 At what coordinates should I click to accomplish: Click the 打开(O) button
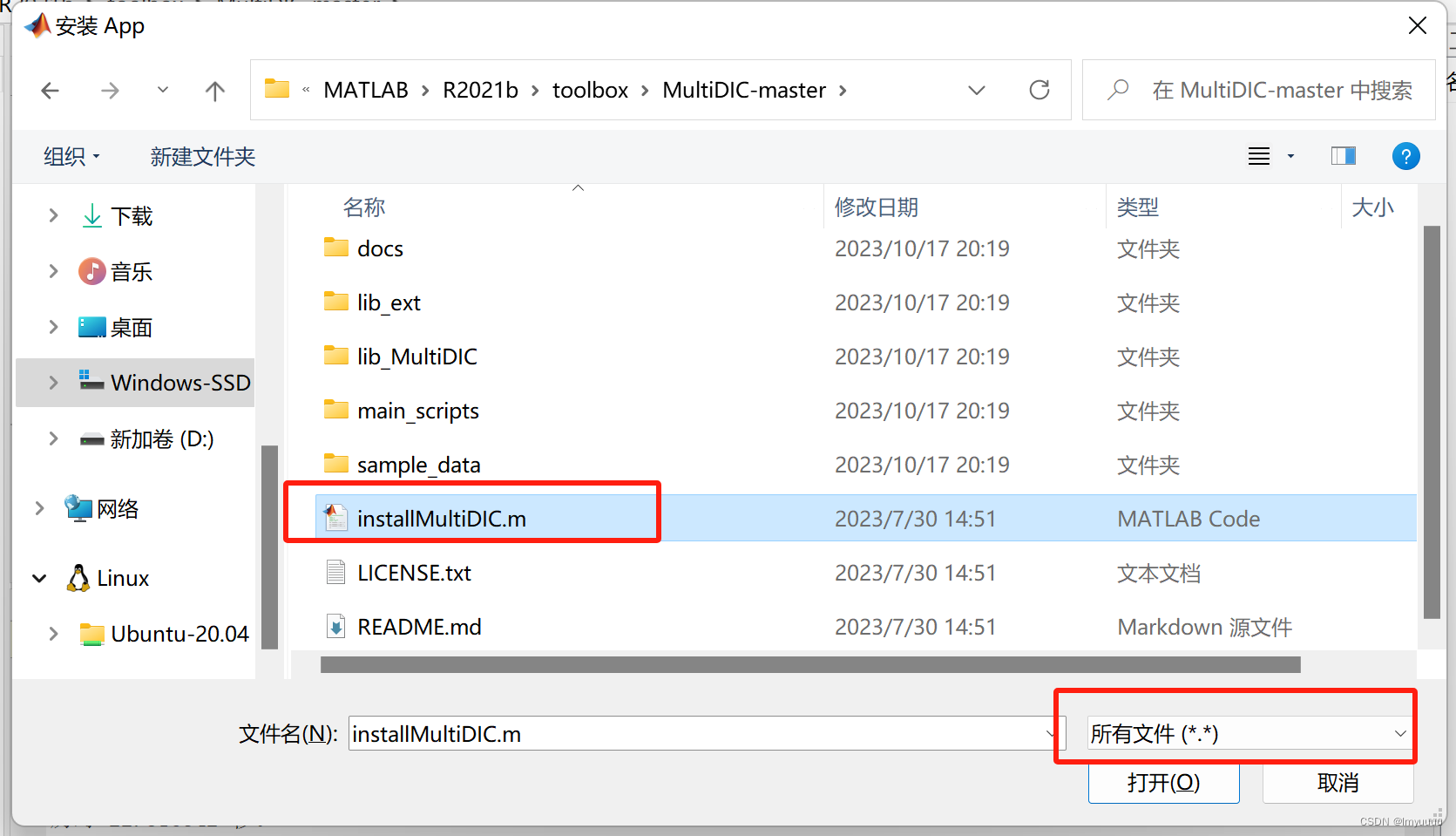(x=1163, y=783)
